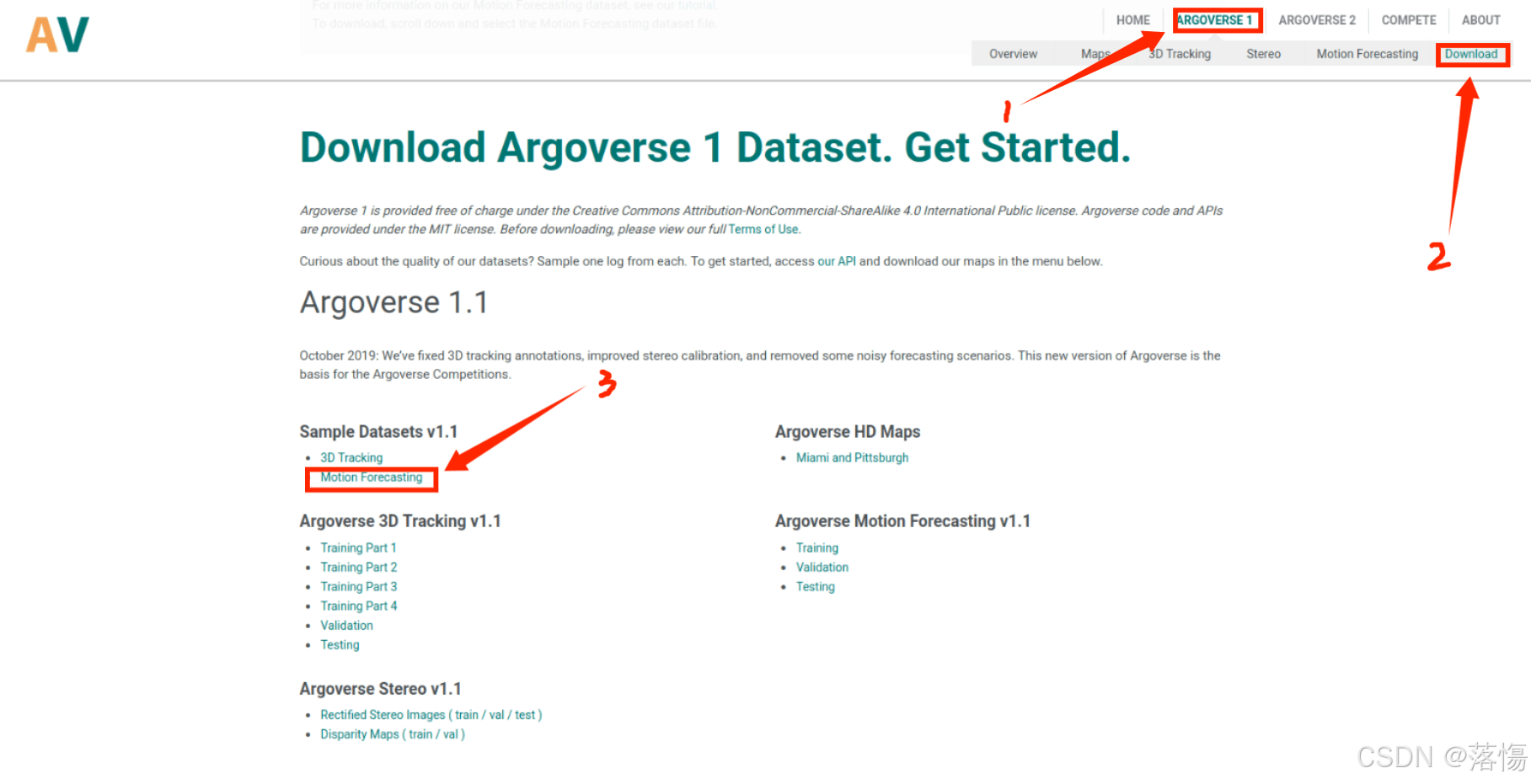The width and height of the screenshot is (1531, 784).
Task: Open the ARGOVERSE 2 menu item
Action: click(1317, 20)
